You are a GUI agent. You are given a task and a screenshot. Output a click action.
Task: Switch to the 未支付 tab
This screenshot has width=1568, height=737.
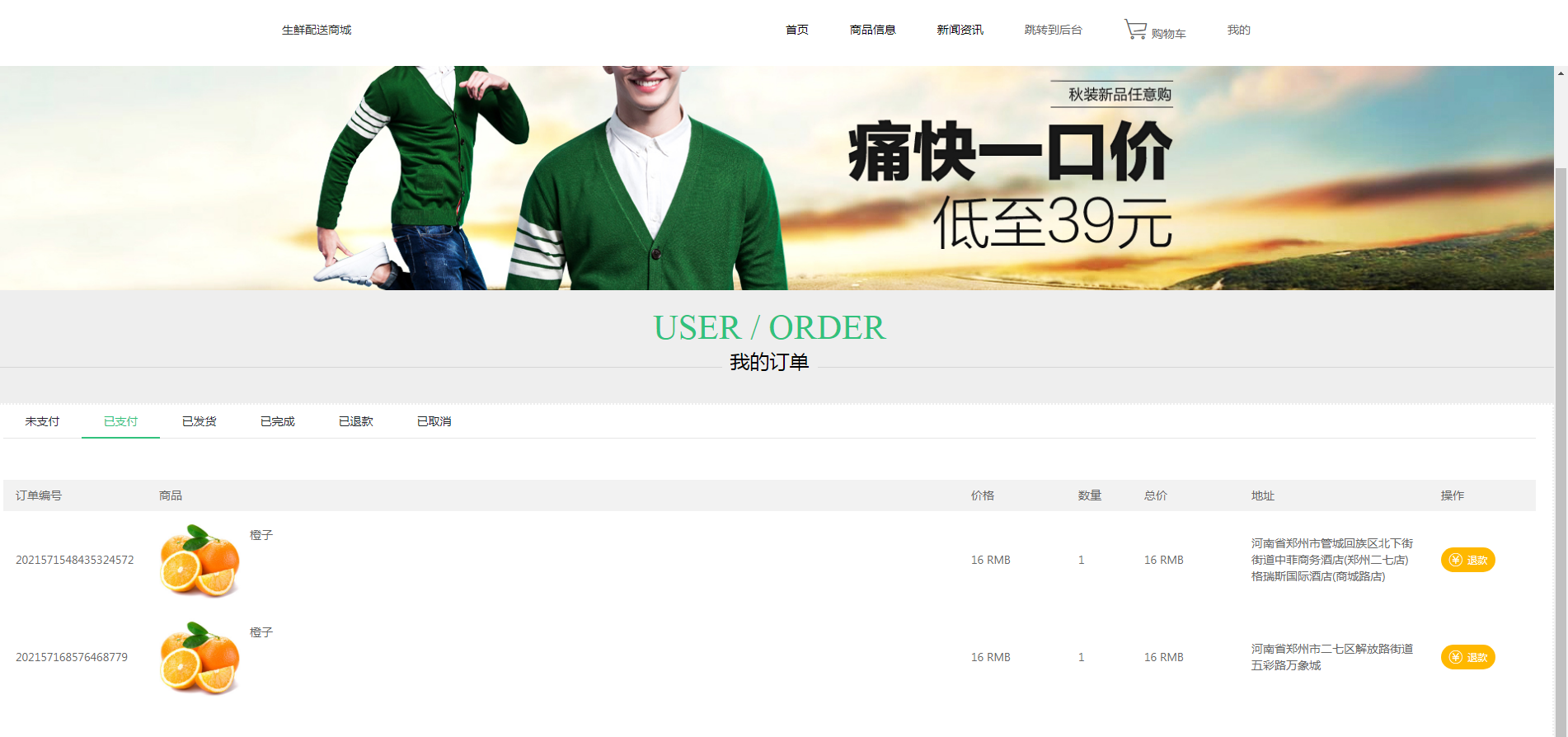pyautogui.click(x=42, y=421)
